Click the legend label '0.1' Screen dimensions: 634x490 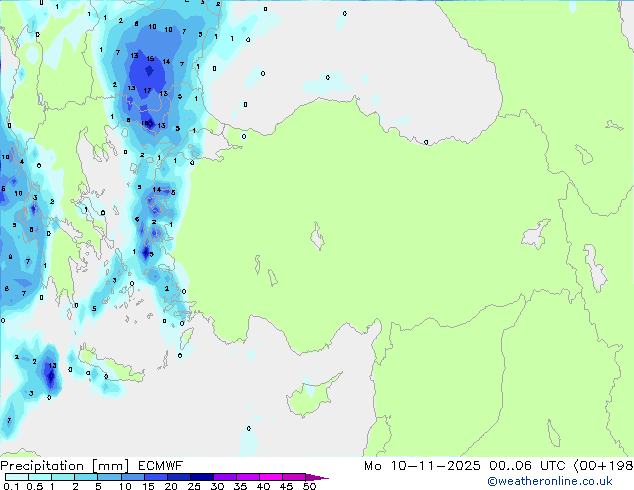11,486
